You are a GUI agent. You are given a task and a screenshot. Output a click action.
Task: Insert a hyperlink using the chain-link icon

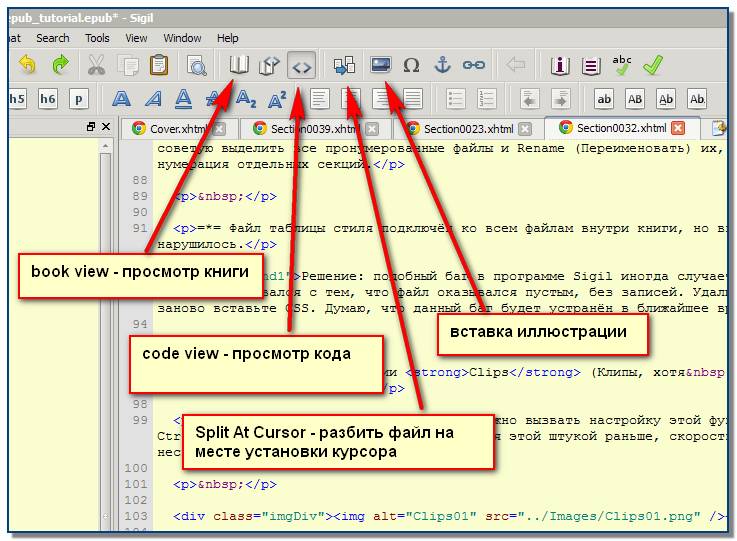(473, 65)
